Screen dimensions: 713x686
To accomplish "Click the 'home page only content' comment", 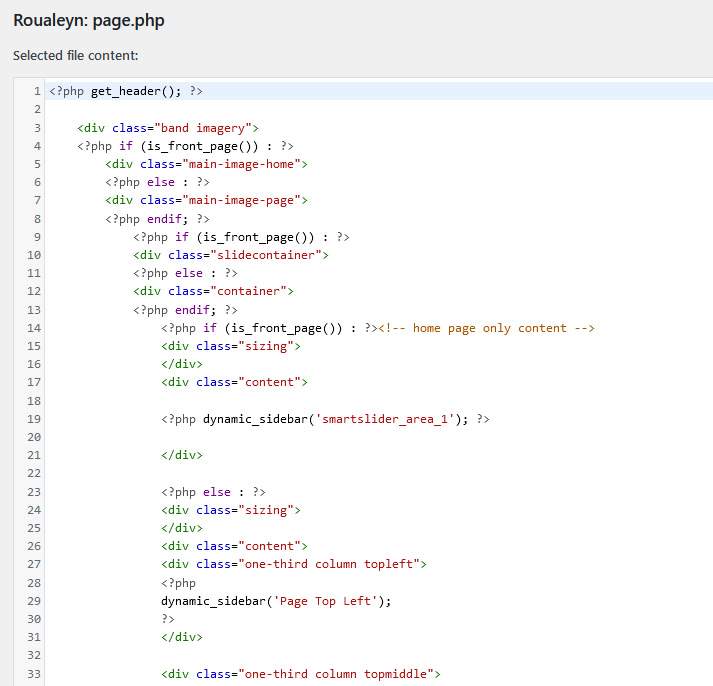I will pos(486,328).
